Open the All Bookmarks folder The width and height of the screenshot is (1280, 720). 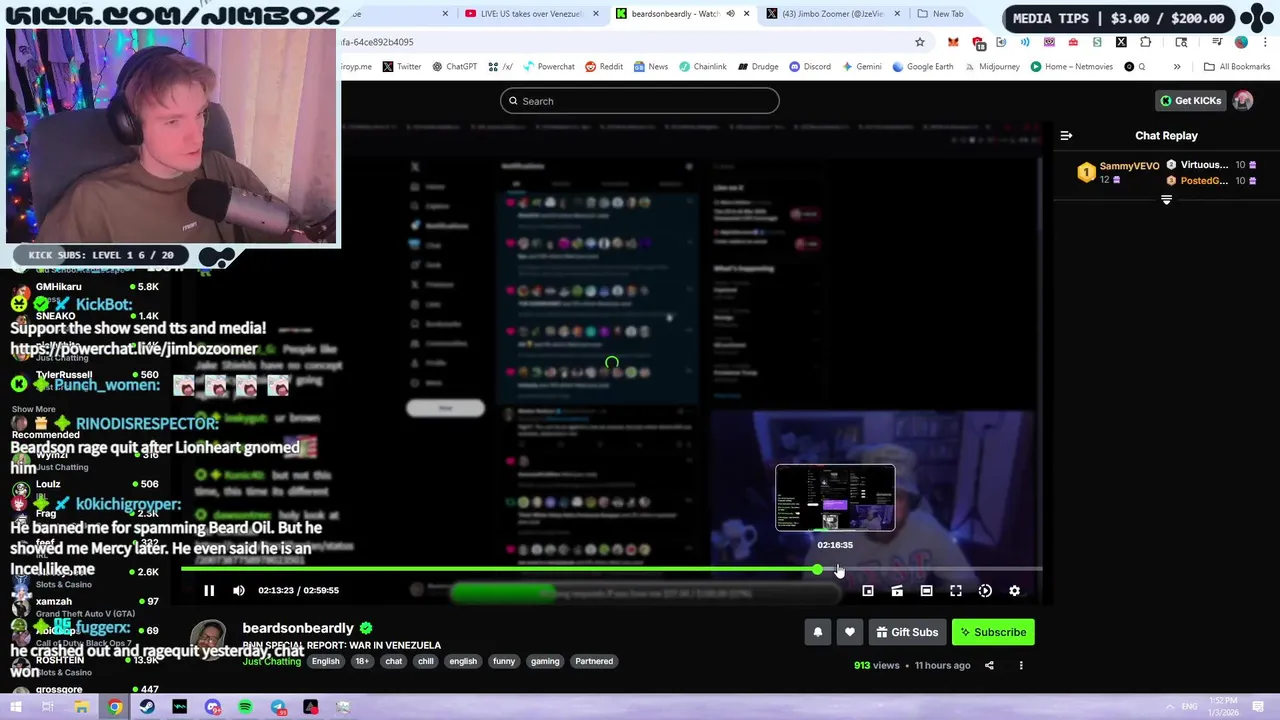(1237, 67)
